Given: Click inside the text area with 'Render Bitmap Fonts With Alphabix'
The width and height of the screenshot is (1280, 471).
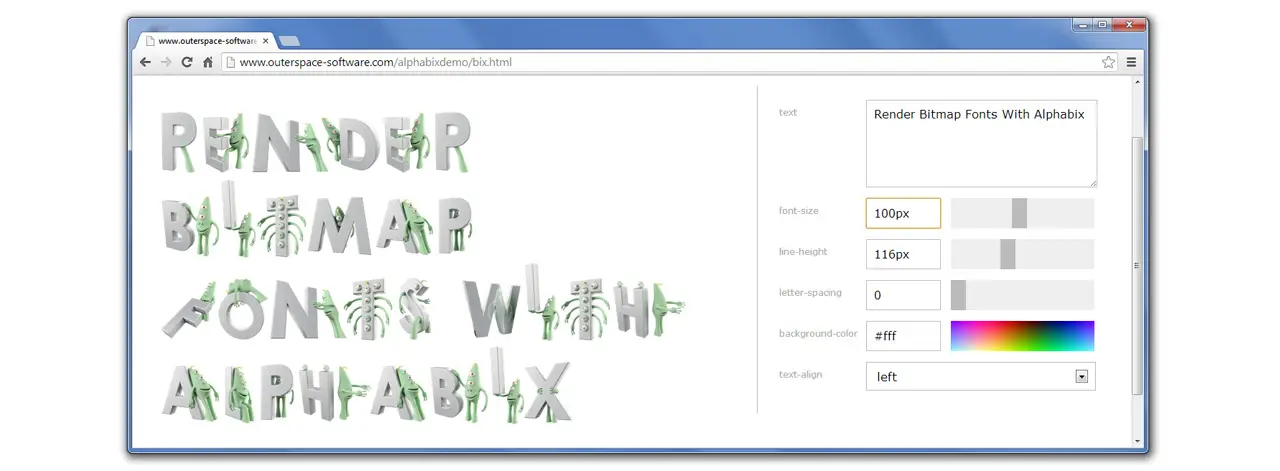Looking at the screenshot, I should 981,143.
